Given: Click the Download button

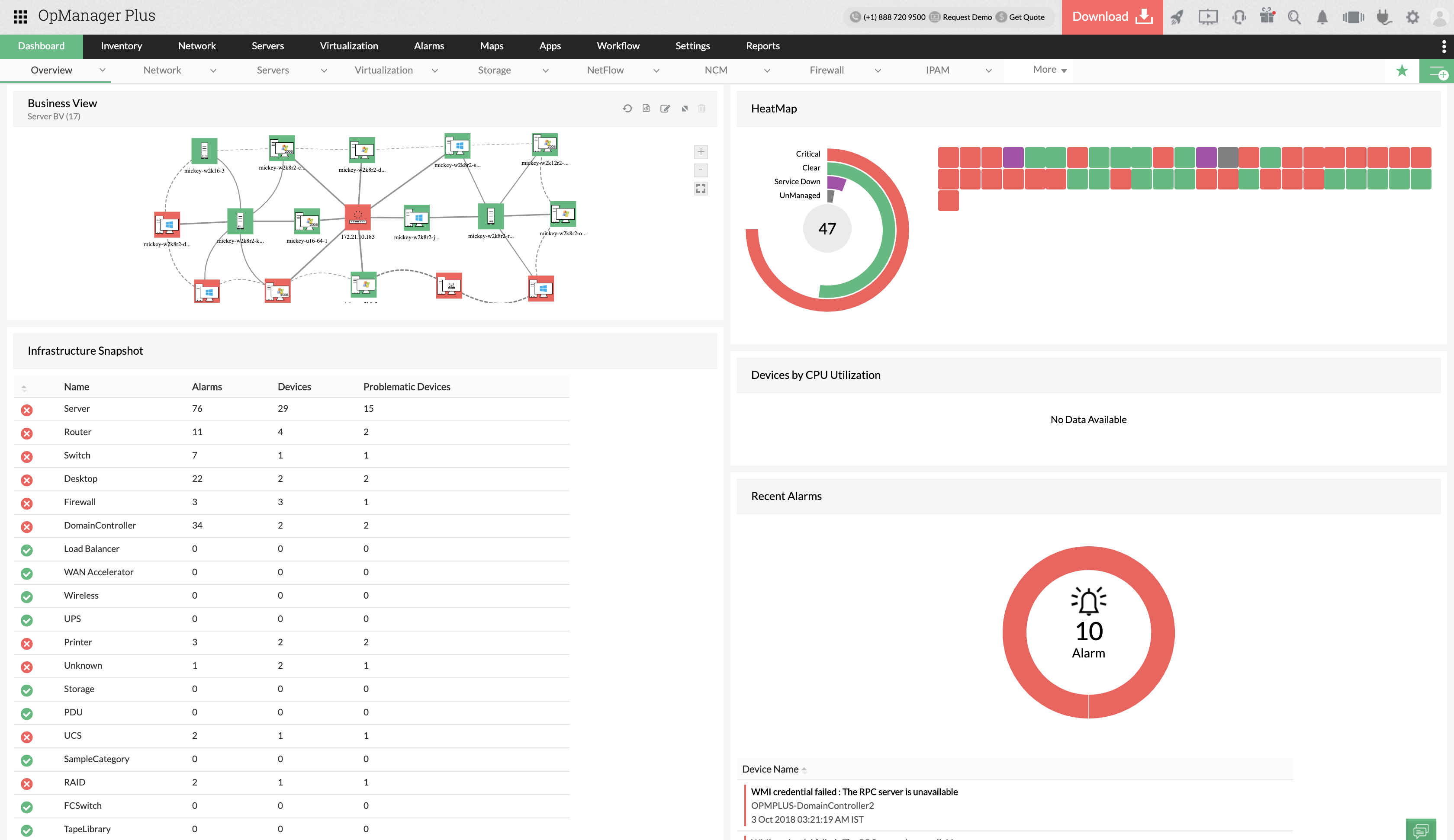Looking at the screenshot, I should (1112, 17).
